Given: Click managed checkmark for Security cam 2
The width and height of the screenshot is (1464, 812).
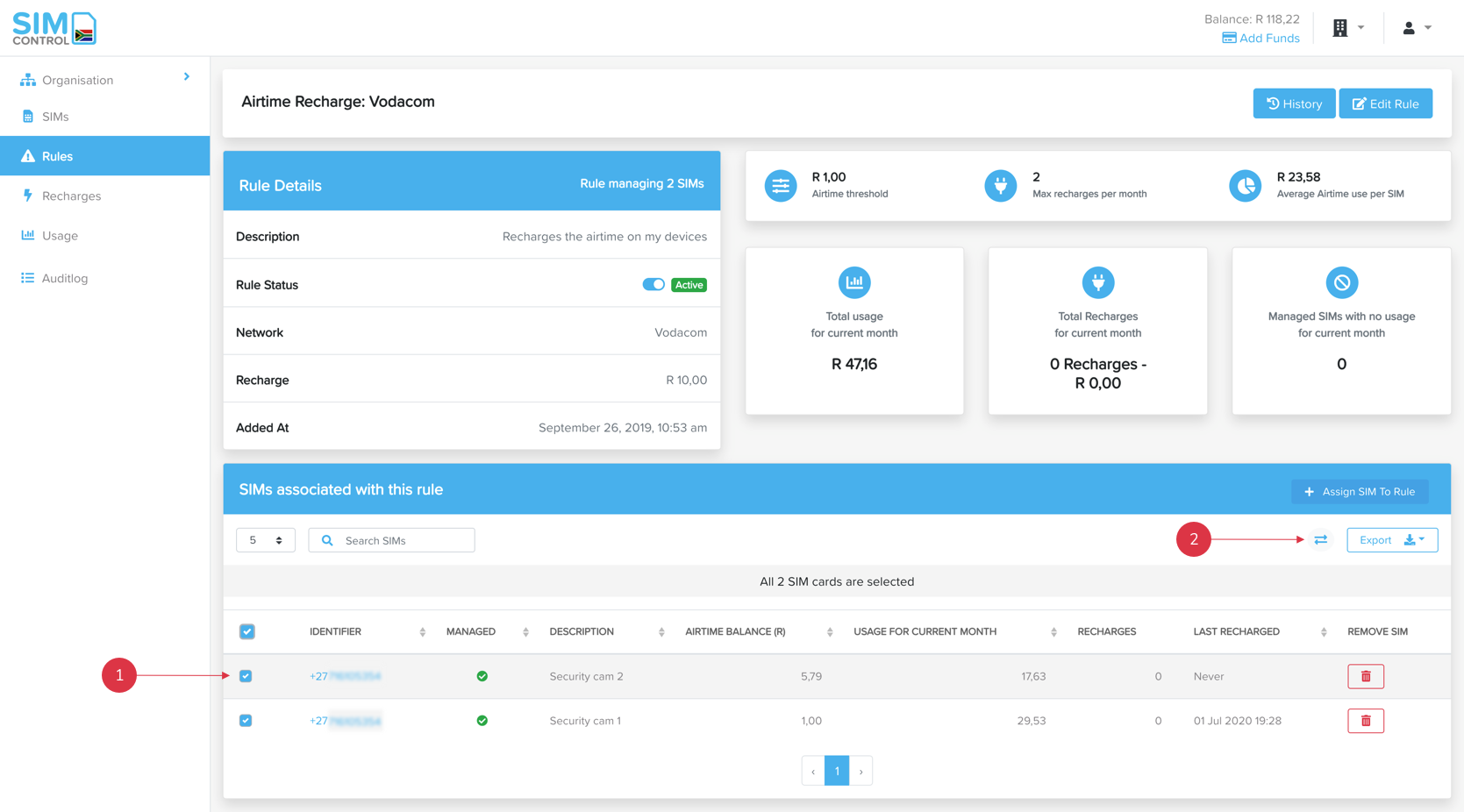Looking at the screenshot, I should point(482,676).
